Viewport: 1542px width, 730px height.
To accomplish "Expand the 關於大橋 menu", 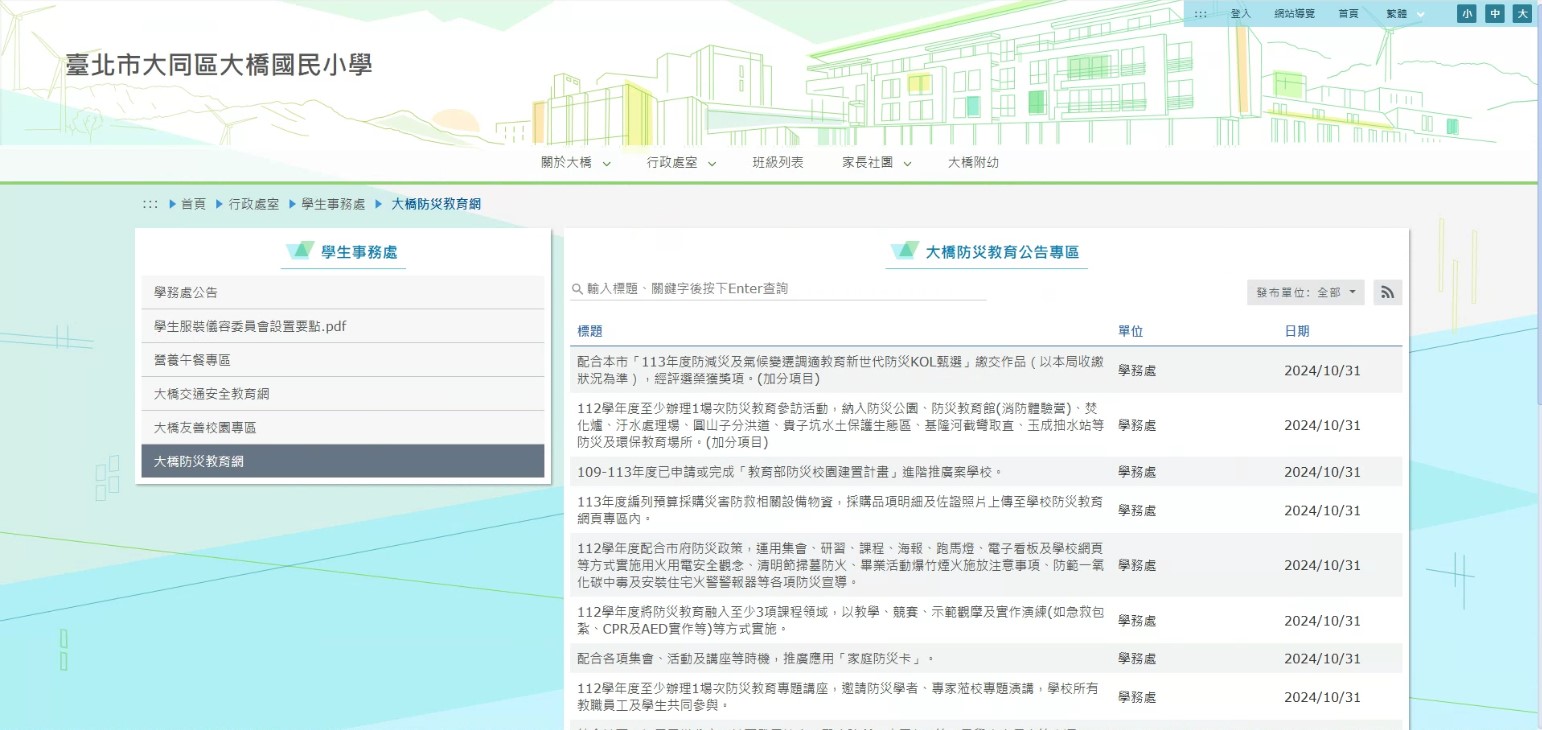I will click(575, 163).
